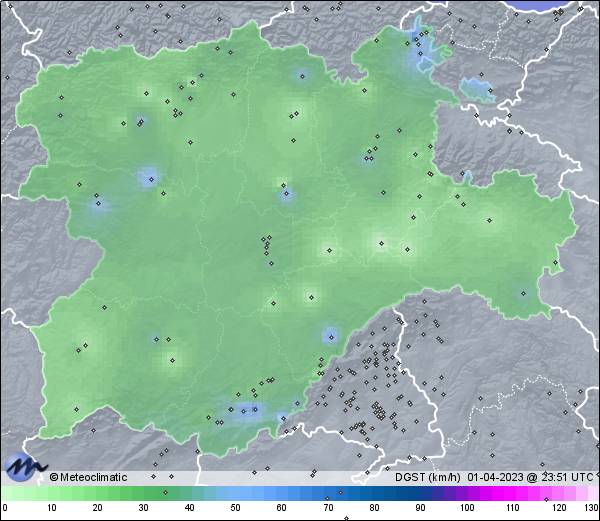Click the 80 value on wind scale

tap(374, 508)
